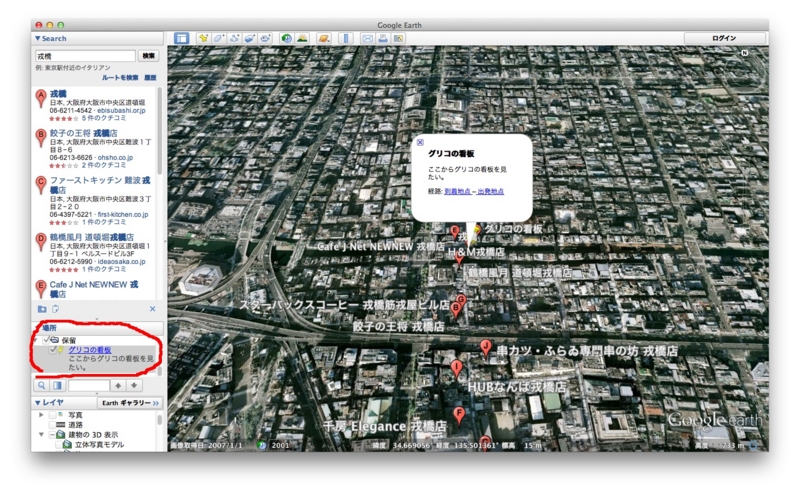
Task: Select result A 戎橋
Action: point(58,94)
